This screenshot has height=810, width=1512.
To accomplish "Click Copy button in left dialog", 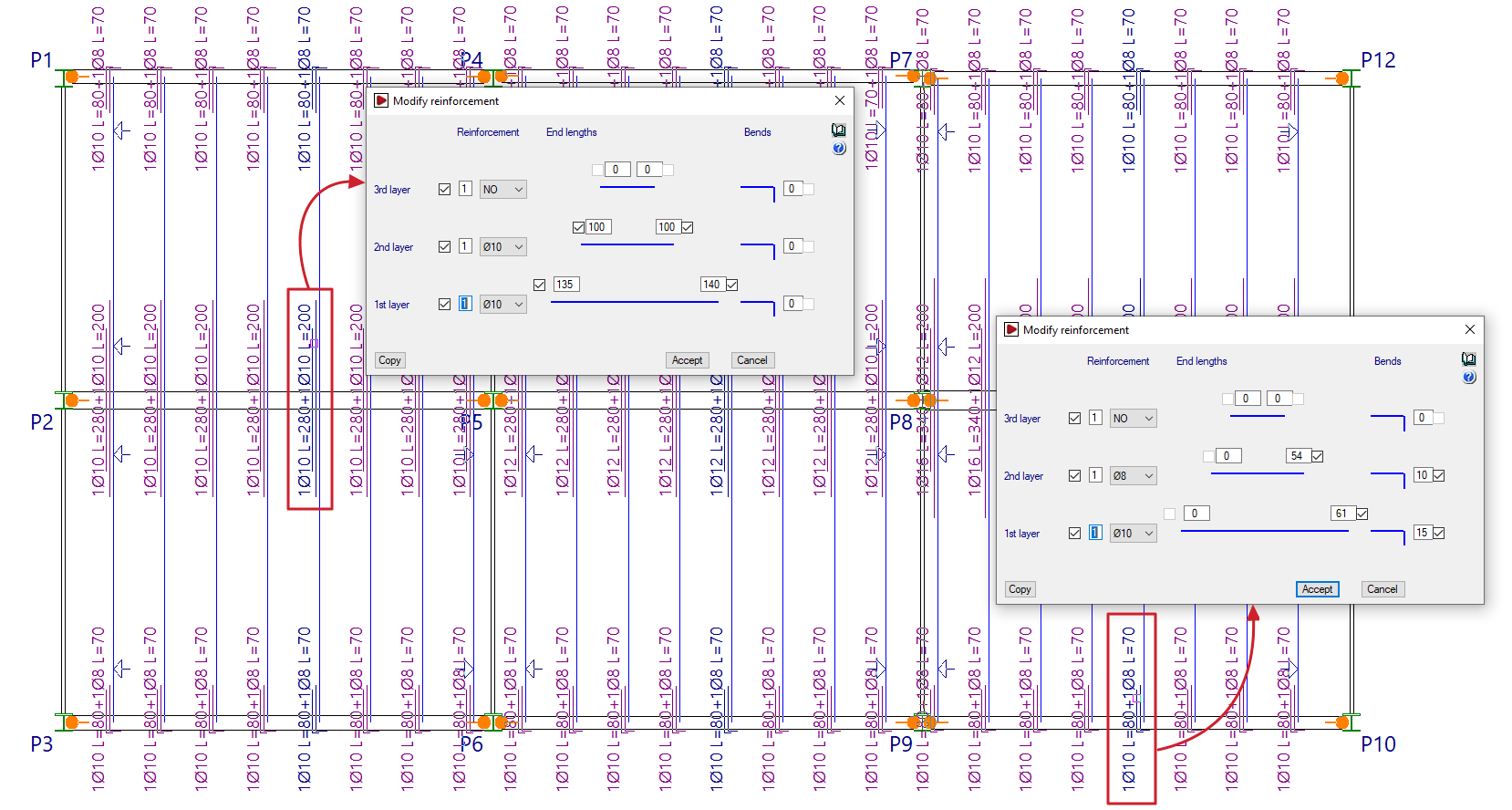I will 389,360.
